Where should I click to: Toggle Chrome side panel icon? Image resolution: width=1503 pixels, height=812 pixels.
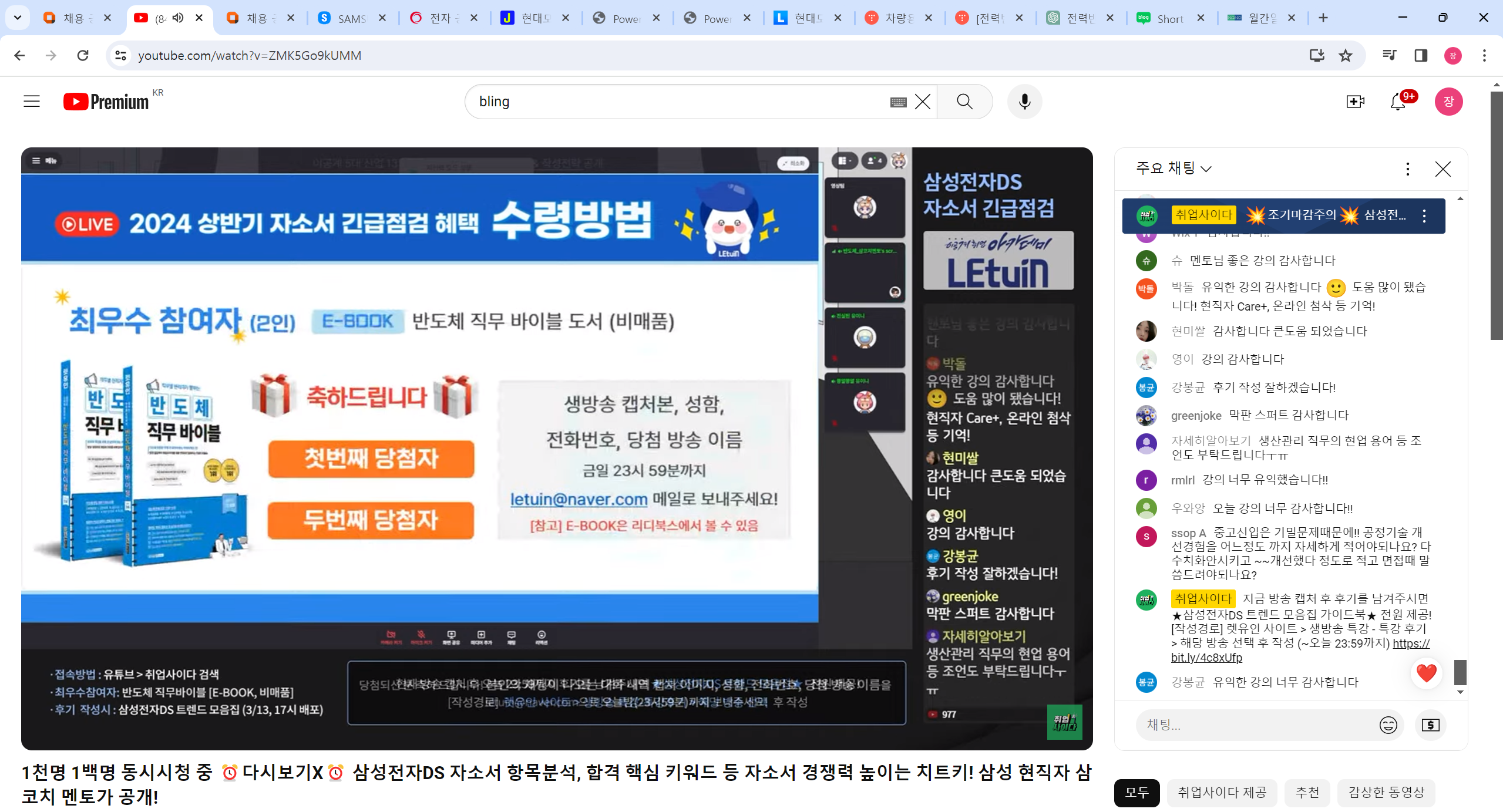click(x=1421, y=55)
